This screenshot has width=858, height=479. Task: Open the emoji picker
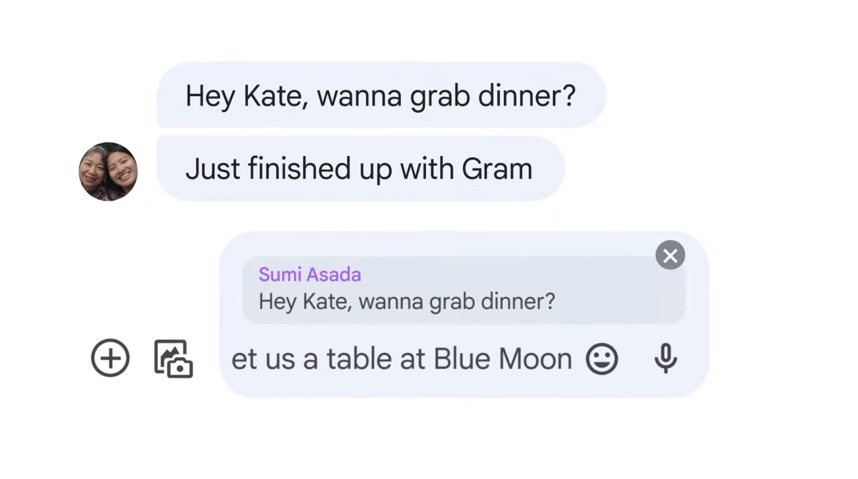coord(601,359)
